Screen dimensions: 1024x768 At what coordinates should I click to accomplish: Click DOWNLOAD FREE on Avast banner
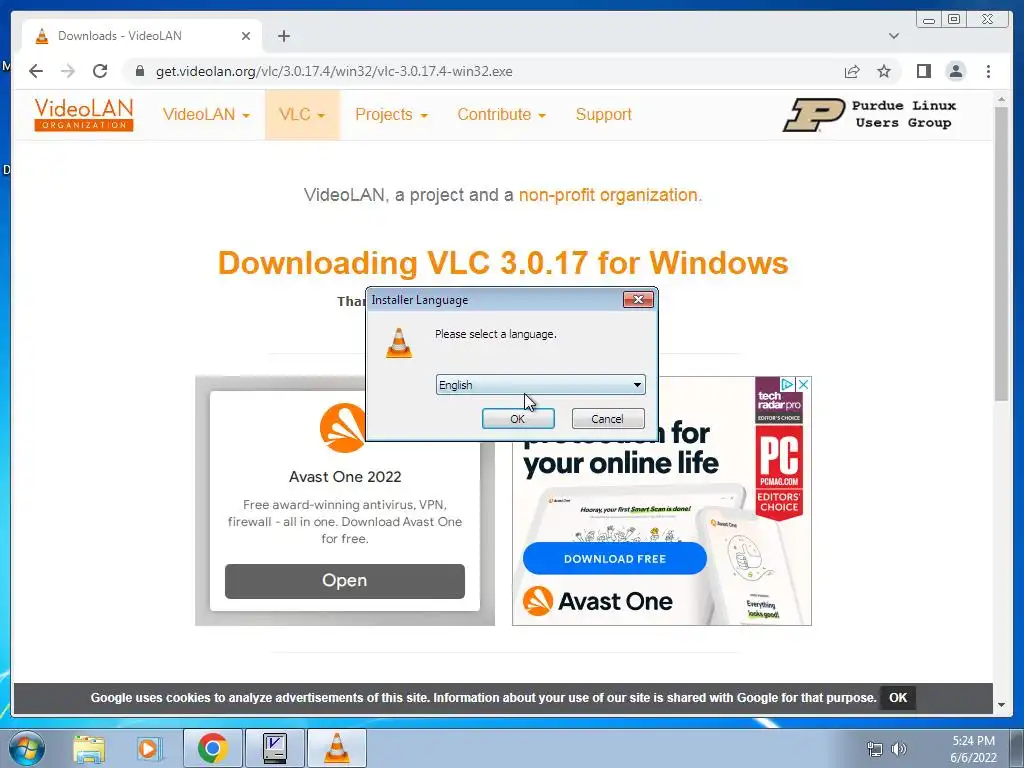615,558
